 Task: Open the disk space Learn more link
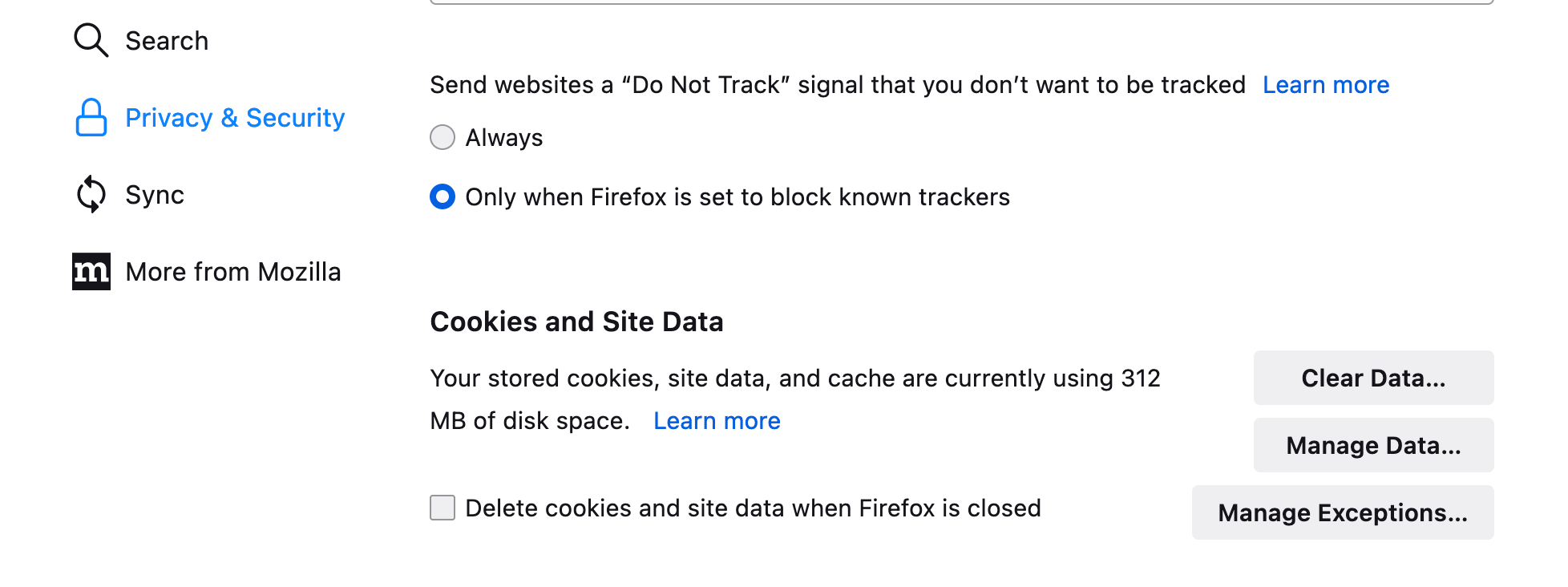(717, 420)
